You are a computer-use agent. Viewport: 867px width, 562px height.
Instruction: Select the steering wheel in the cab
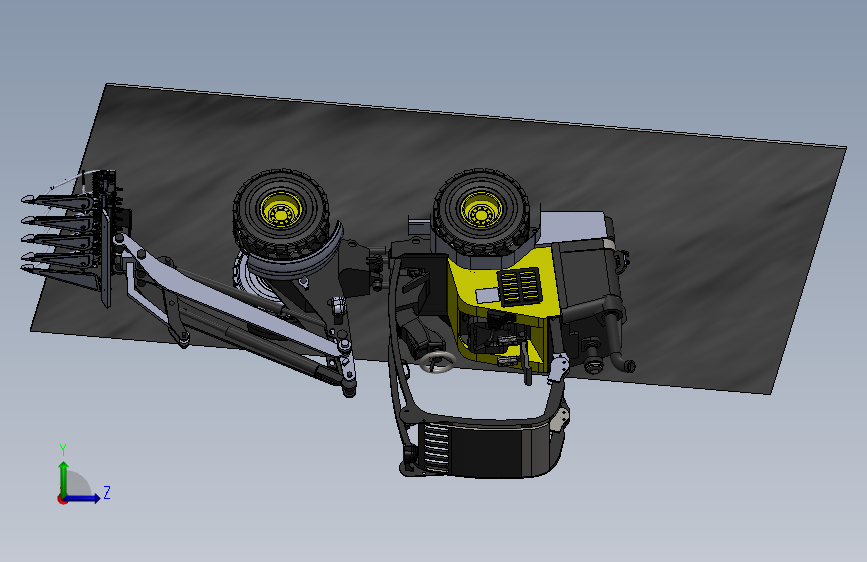click(437, 363)
